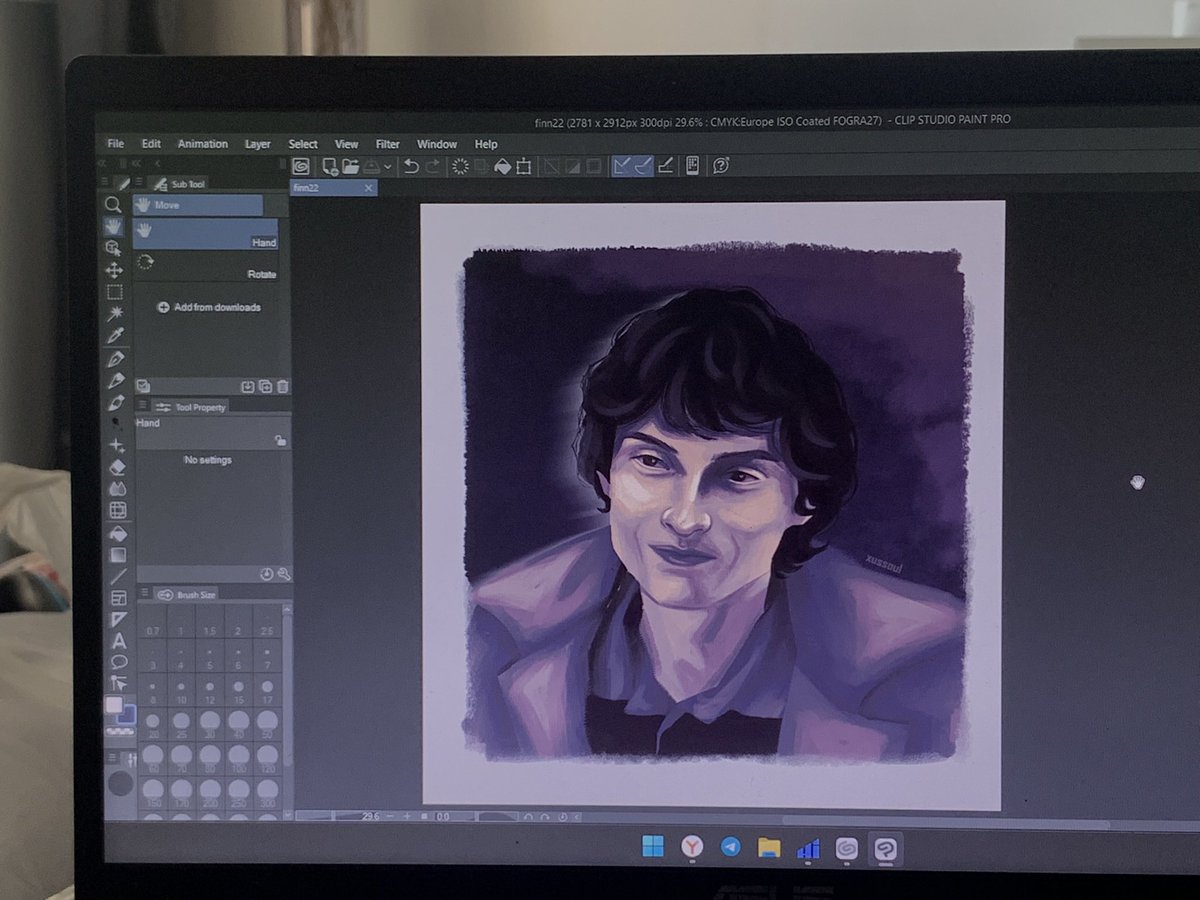
Task: Select the Gradient tool
Action: (x=118, y=555)
